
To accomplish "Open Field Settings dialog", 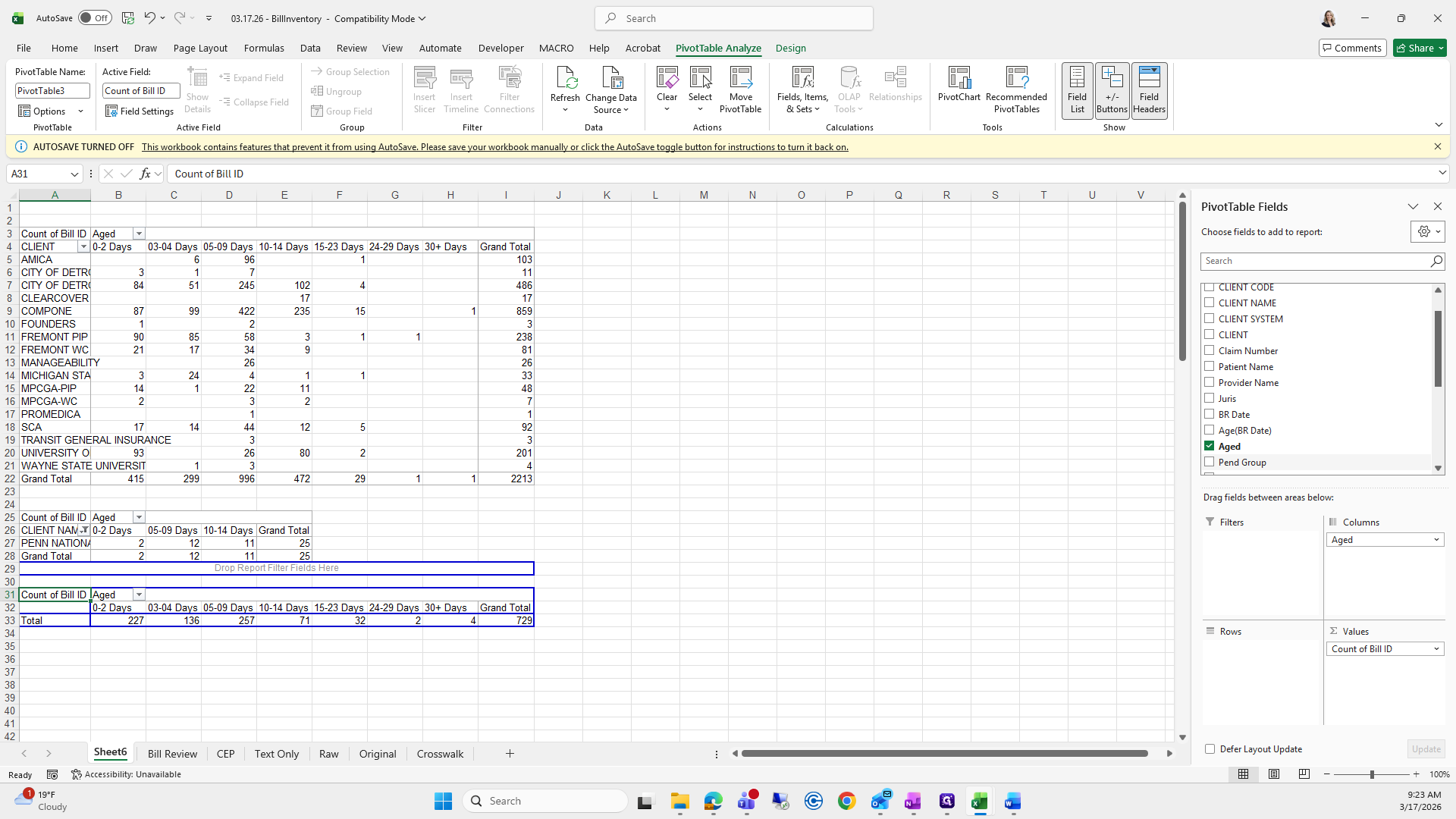I will (140, 111).
